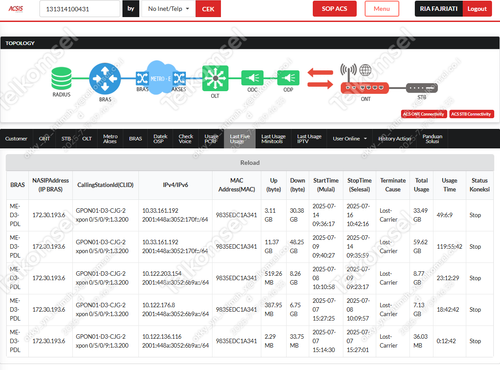Open the OLT tab
Screen dimensions: 500x370
[87, 138]
